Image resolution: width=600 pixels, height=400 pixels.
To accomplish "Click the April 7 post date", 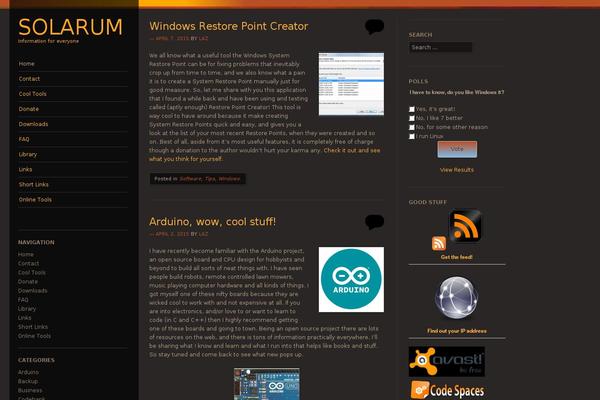I will coord(172,39).
